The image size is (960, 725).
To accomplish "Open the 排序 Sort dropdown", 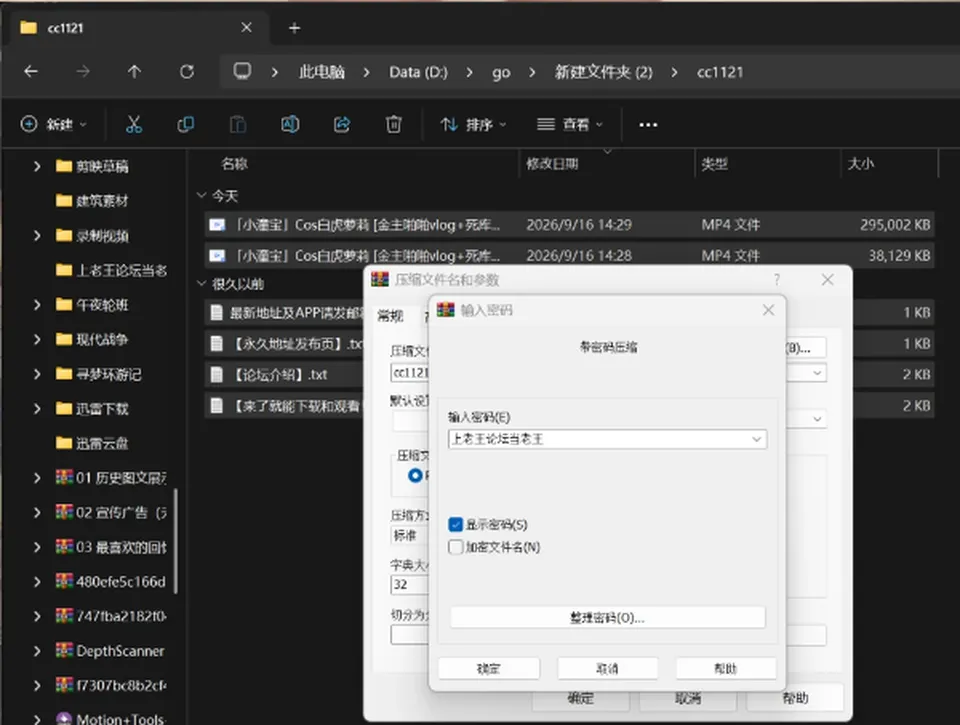I will click(473, 125).
